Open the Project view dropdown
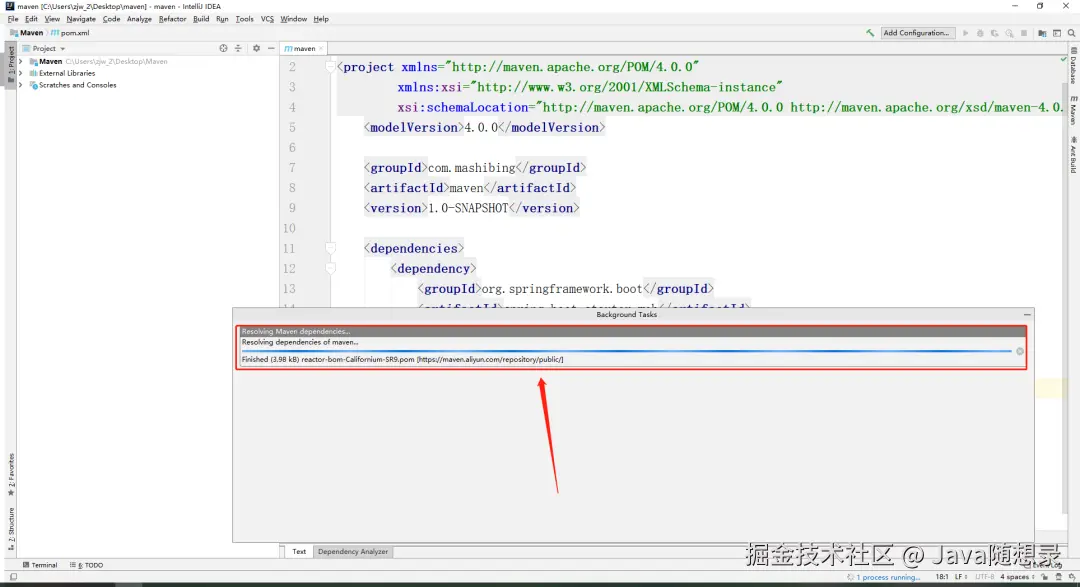 point(44,48)
